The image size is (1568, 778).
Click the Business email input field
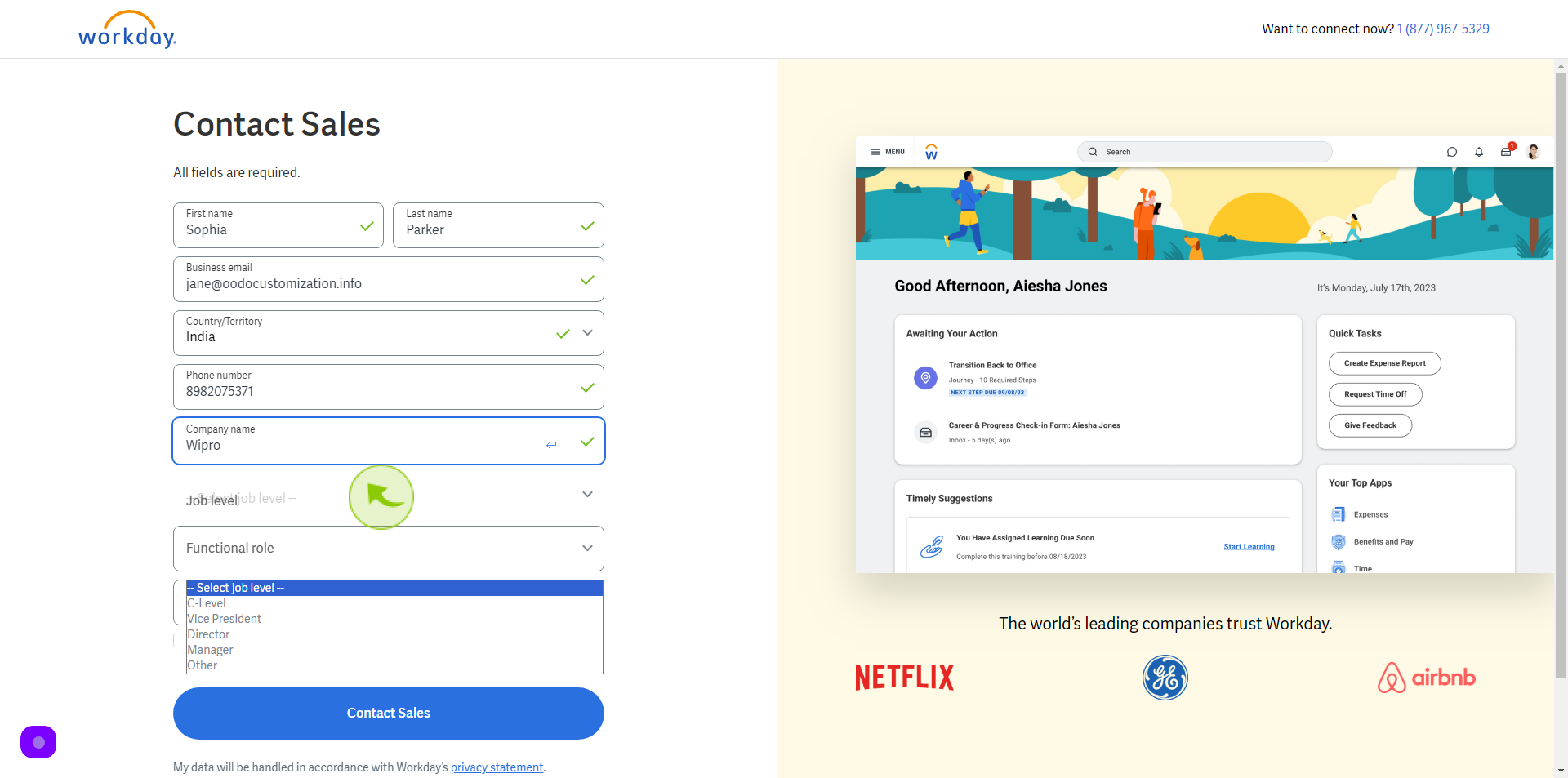point(389,279)
